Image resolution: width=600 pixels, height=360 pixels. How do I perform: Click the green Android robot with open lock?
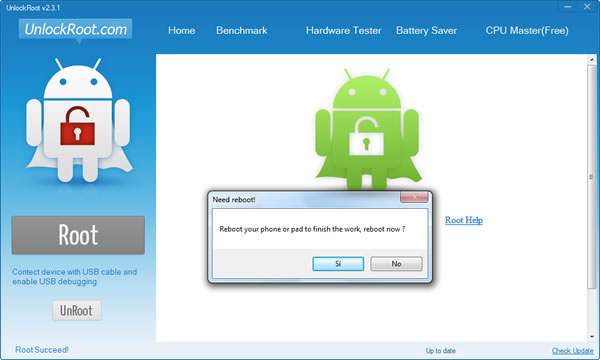pos(367,129)
